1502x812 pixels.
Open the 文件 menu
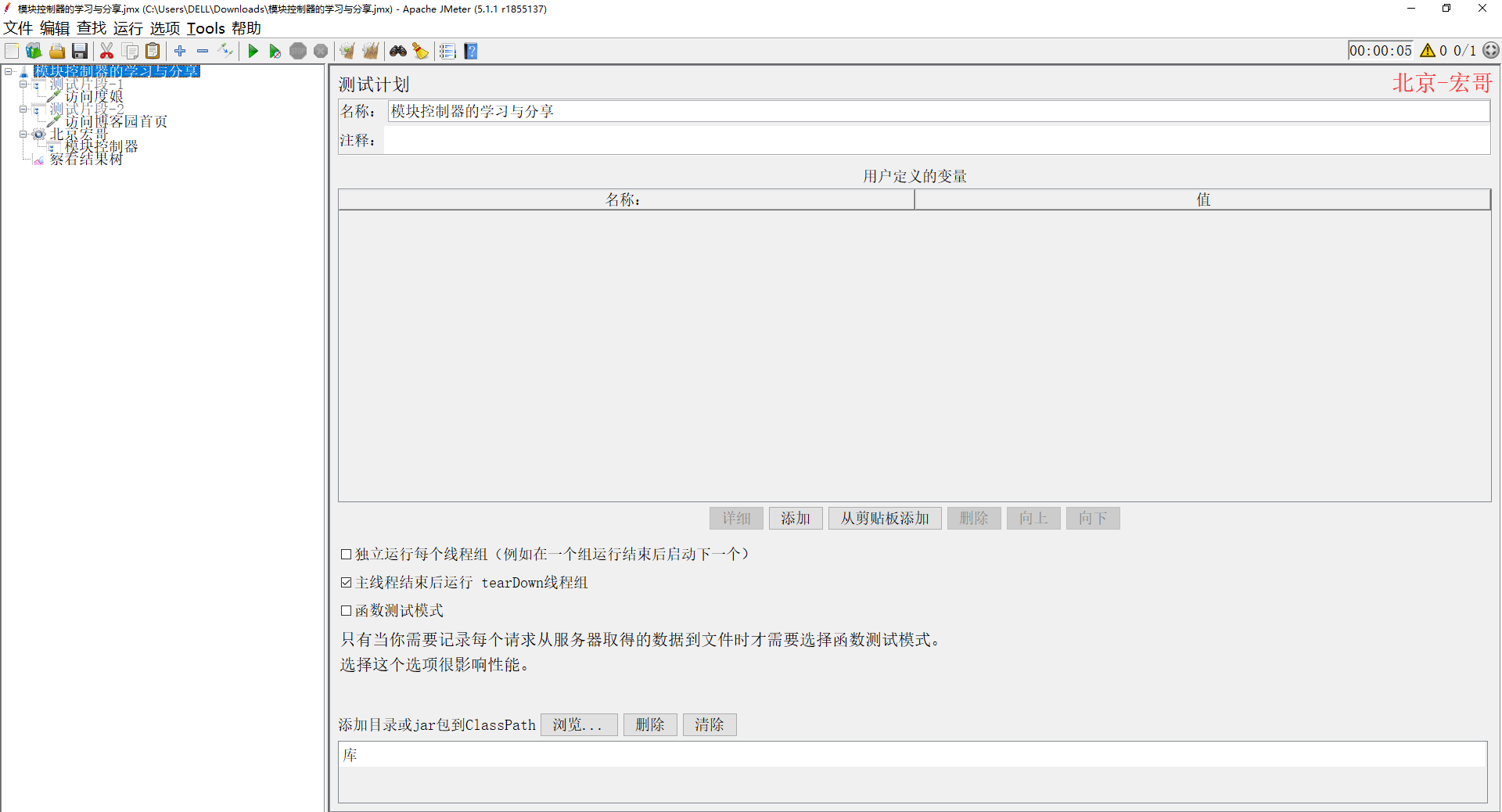[x=18, y=28]
